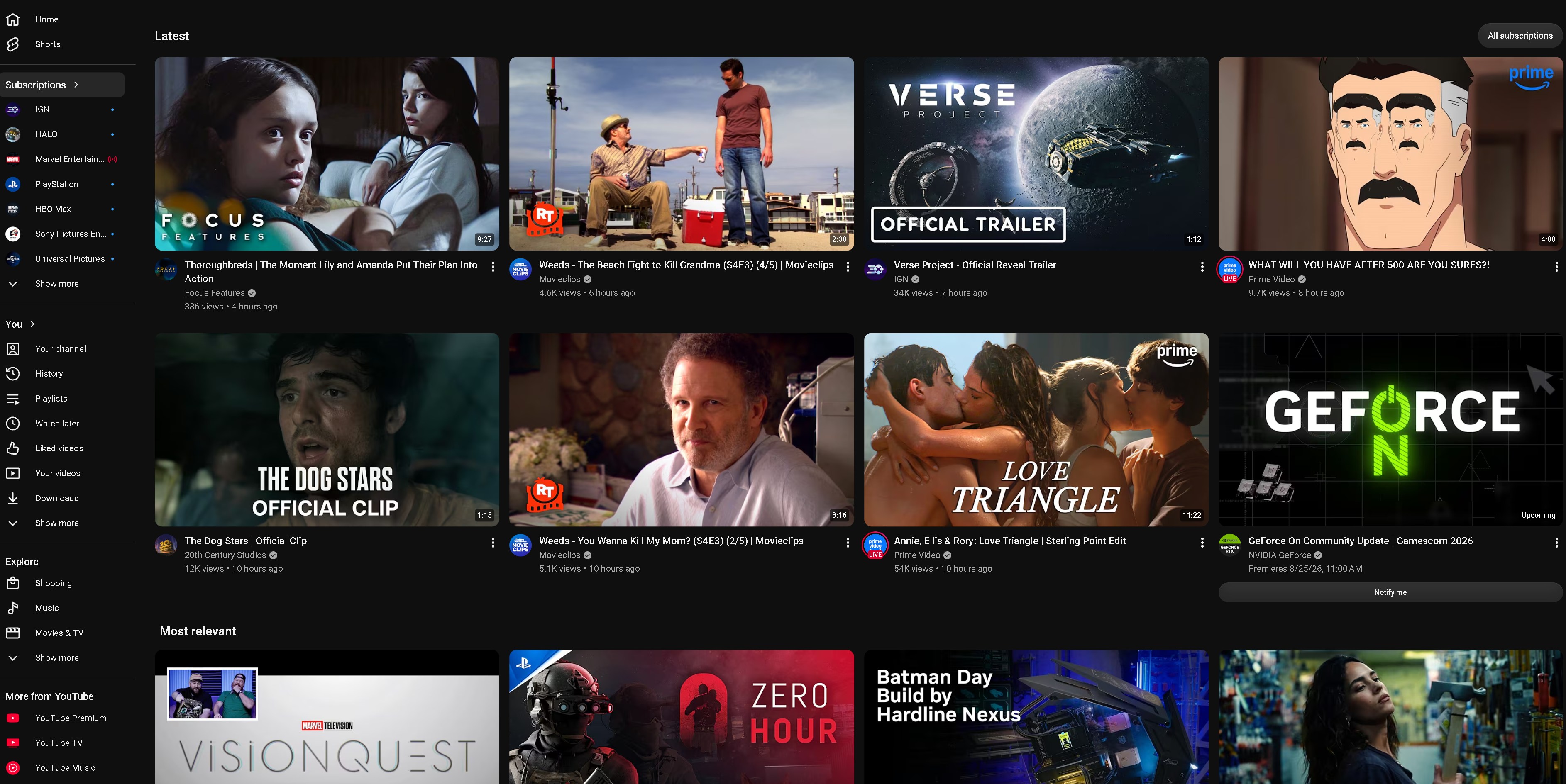Open History via its clock-arrow icon

pyautogui.click(x=13, y=374)
